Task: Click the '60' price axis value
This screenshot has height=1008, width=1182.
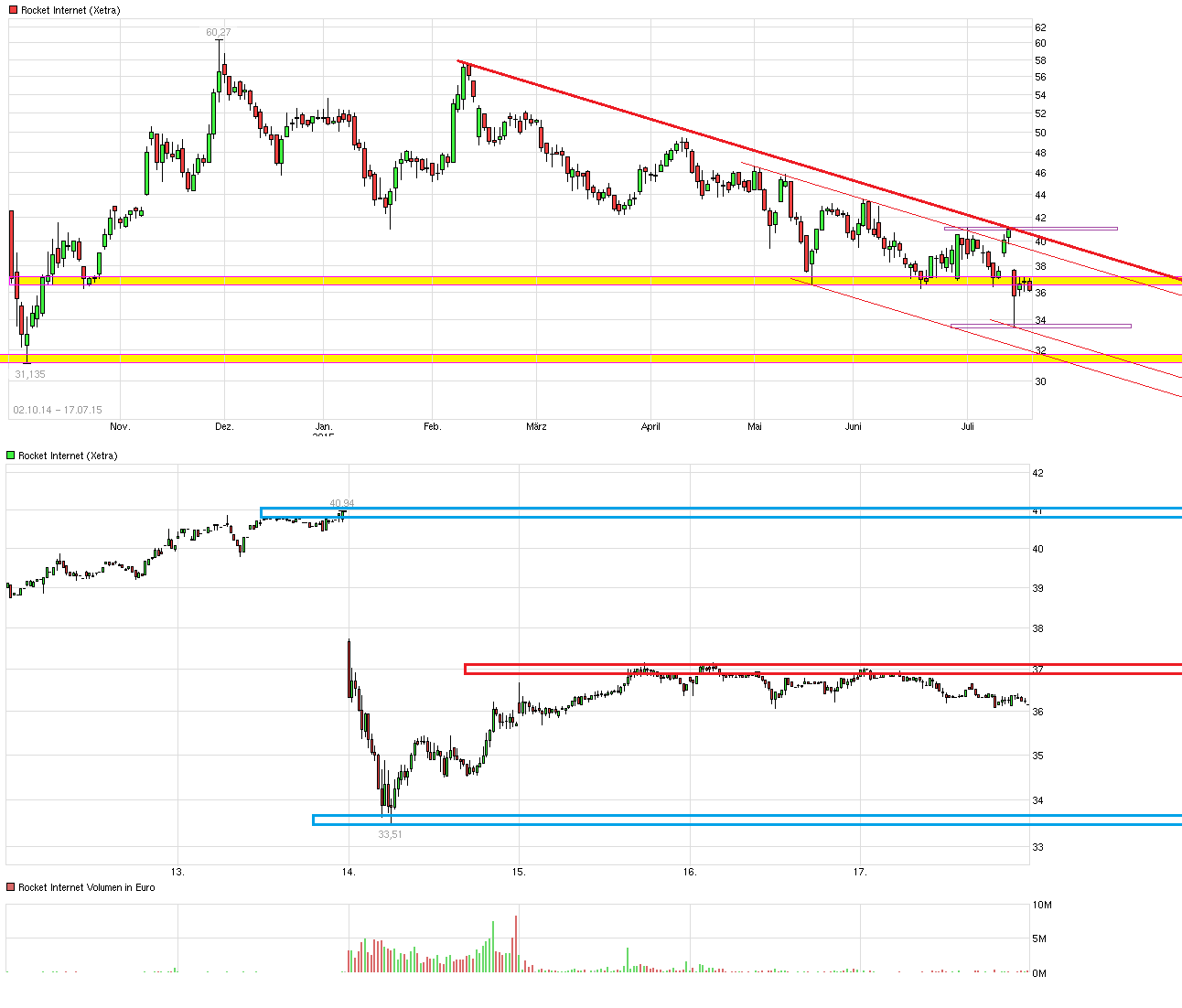Action: point(1040,43)
